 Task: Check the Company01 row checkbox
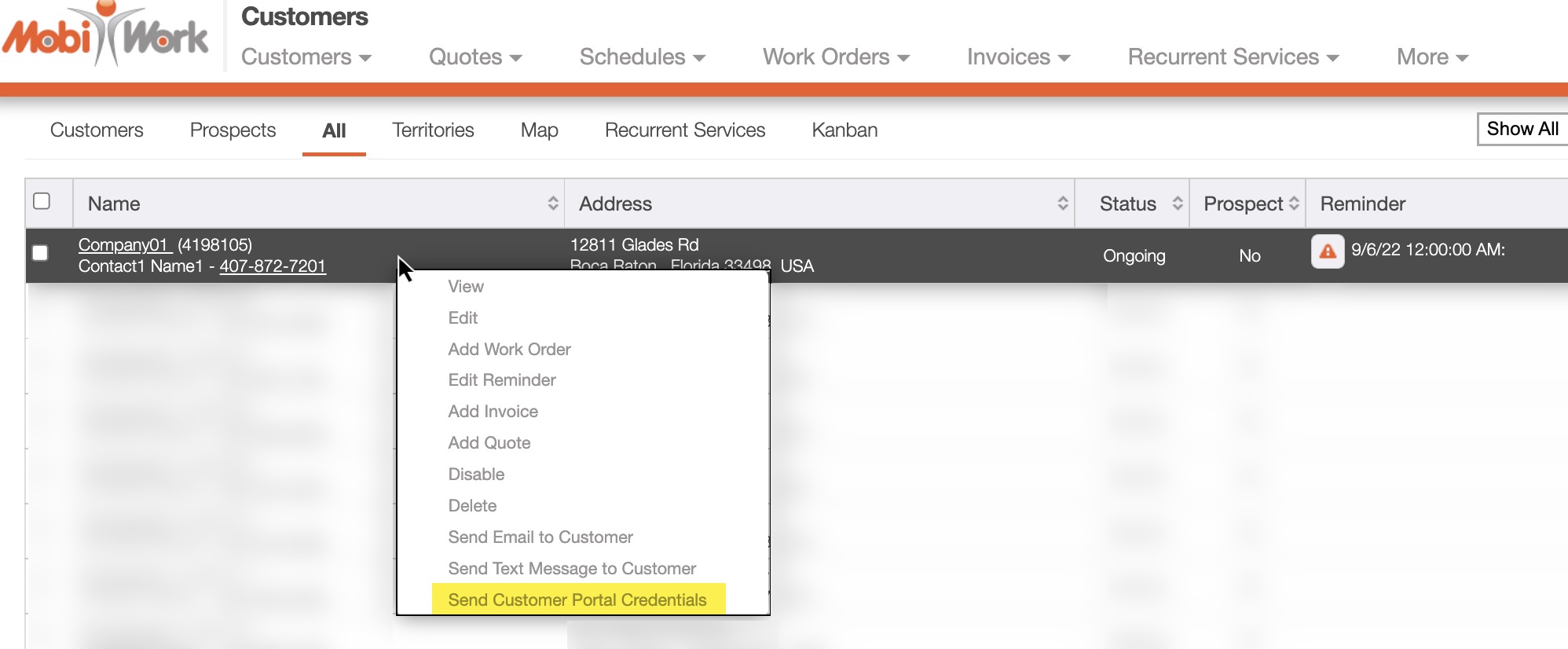point(40,253)
